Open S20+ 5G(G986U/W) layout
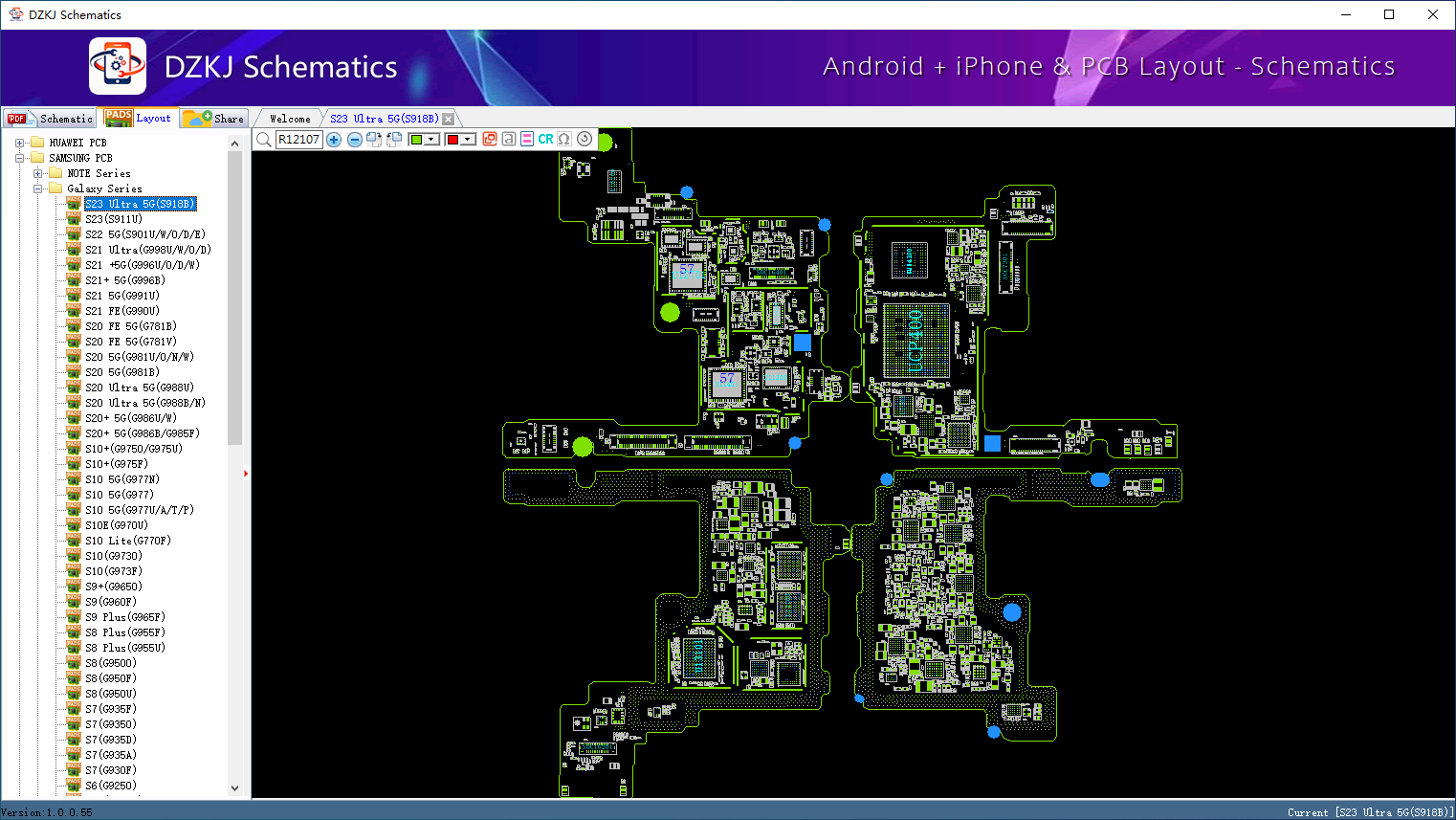This screenshot has height=820, width=1456. (131, 418)
